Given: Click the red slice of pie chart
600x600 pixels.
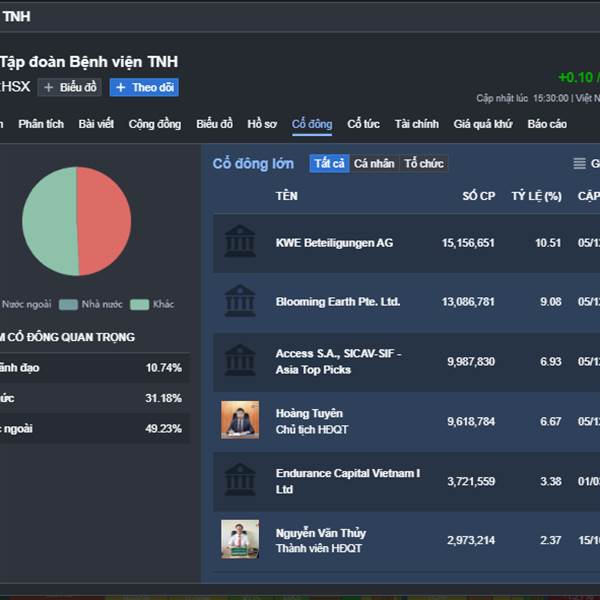Looking at the screenshot, I should click(x=104, y=220).
